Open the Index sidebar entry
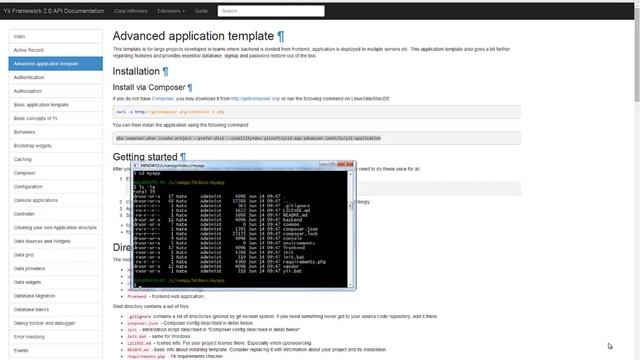The height and width of the screenshot is (360, 640). point(56,36)
